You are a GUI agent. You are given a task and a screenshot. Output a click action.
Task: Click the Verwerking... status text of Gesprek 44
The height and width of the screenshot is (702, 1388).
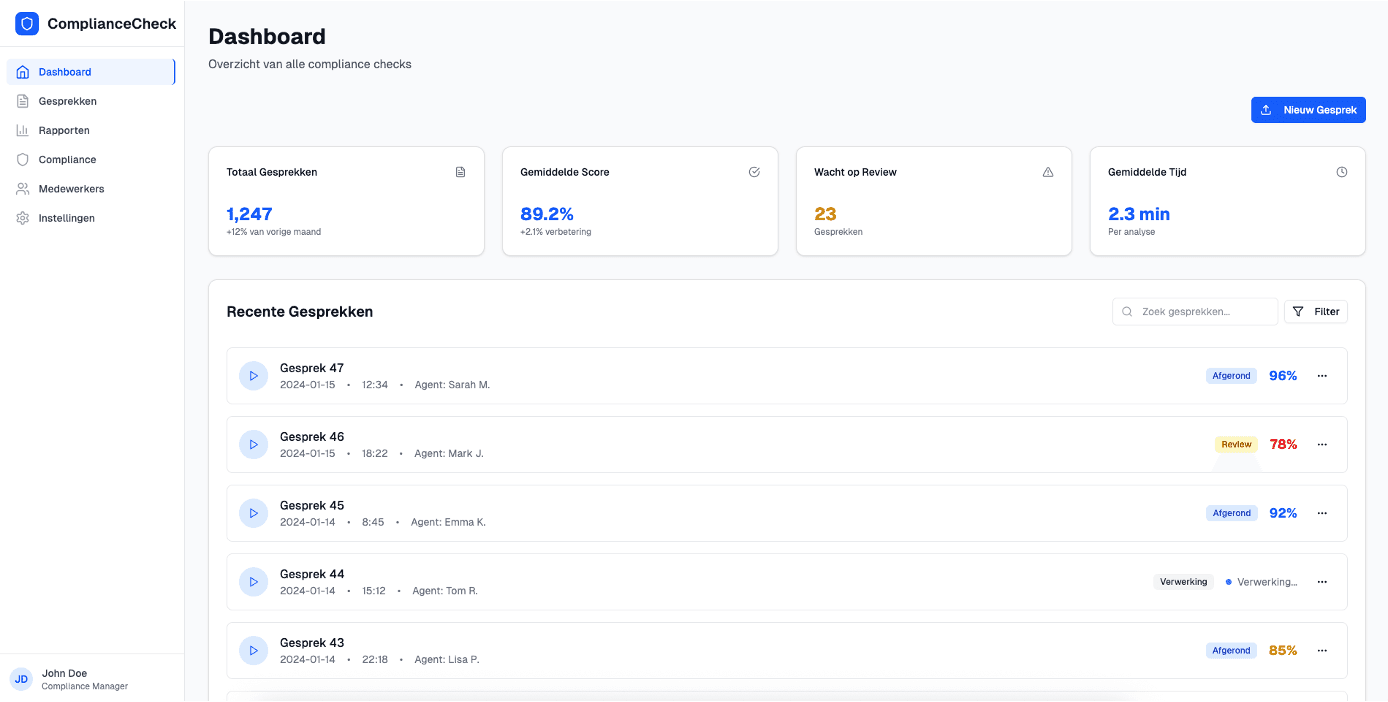coord(1267,582)
